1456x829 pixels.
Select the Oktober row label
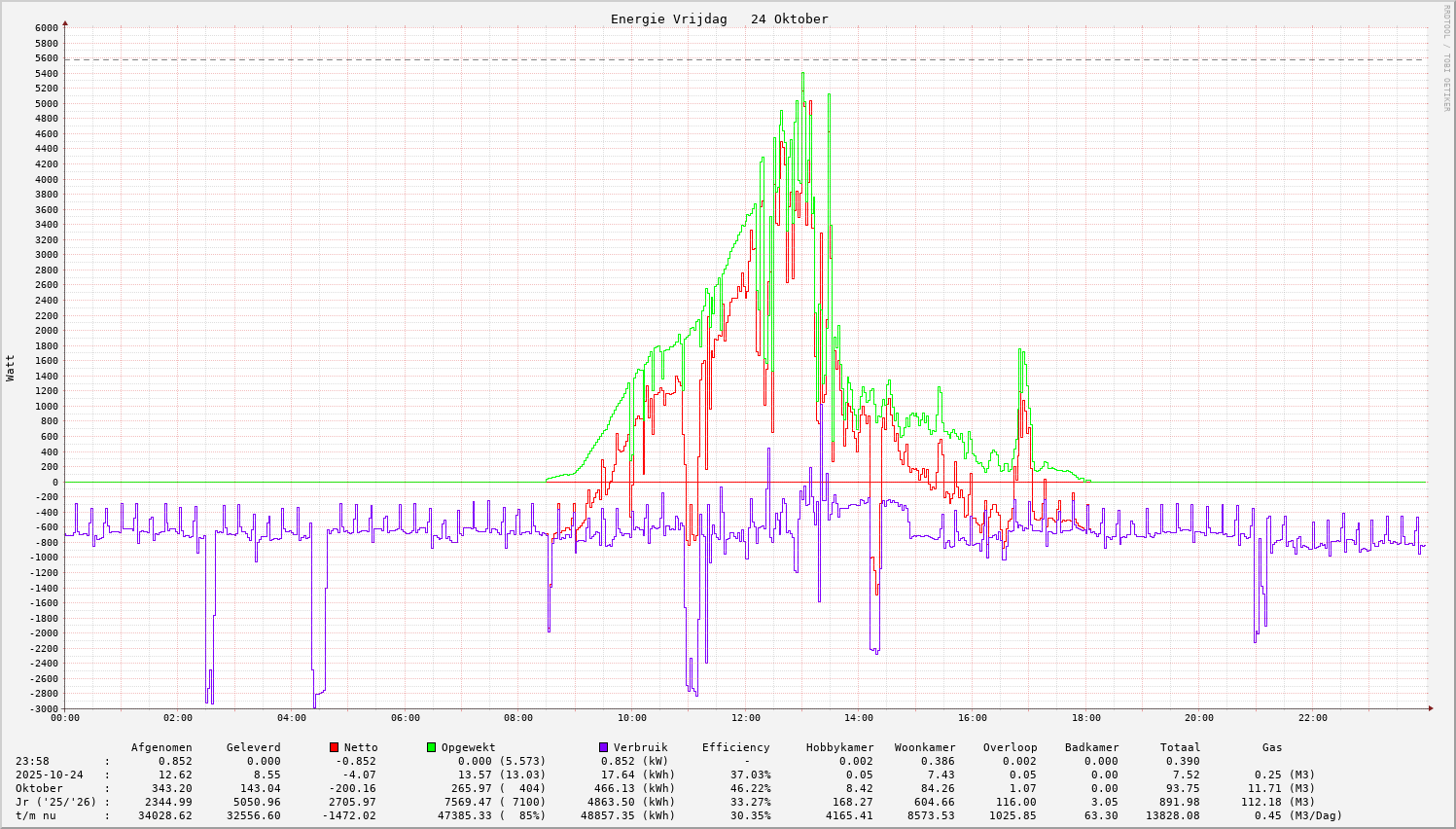coord(39,788)
